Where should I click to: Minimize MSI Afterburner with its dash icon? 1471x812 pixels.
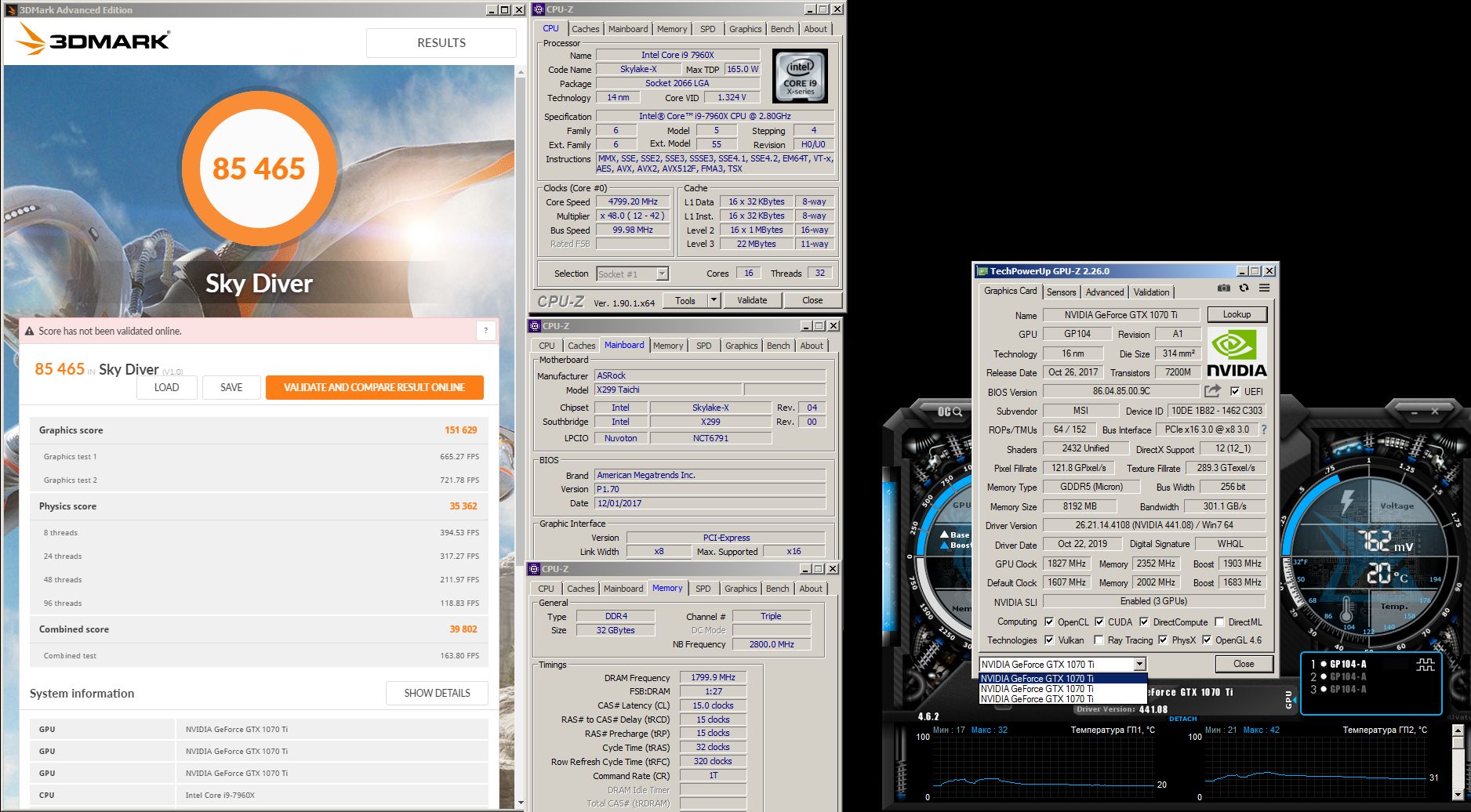point(1415,411)
